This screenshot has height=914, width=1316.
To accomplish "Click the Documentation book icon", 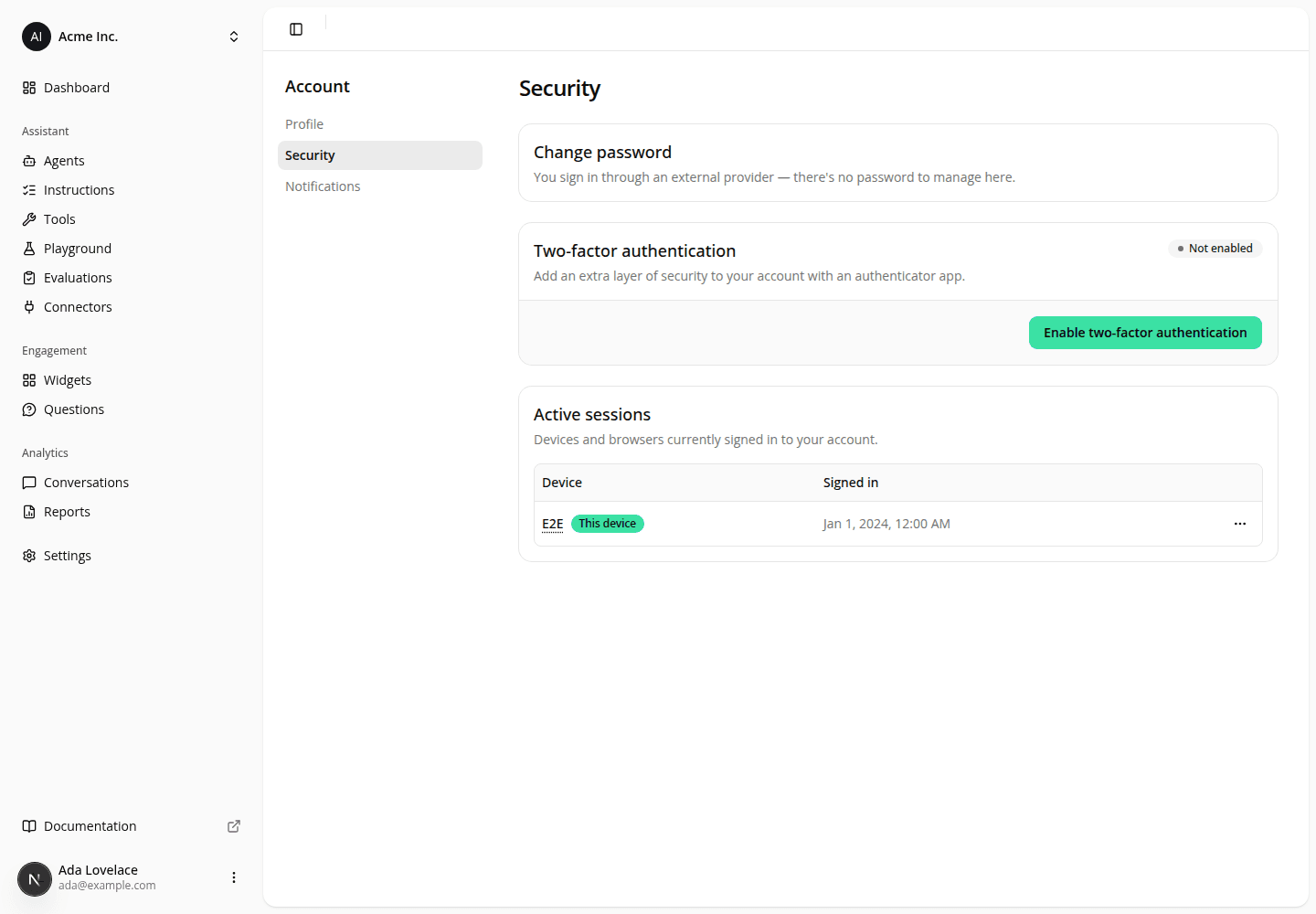I will 29,826.
